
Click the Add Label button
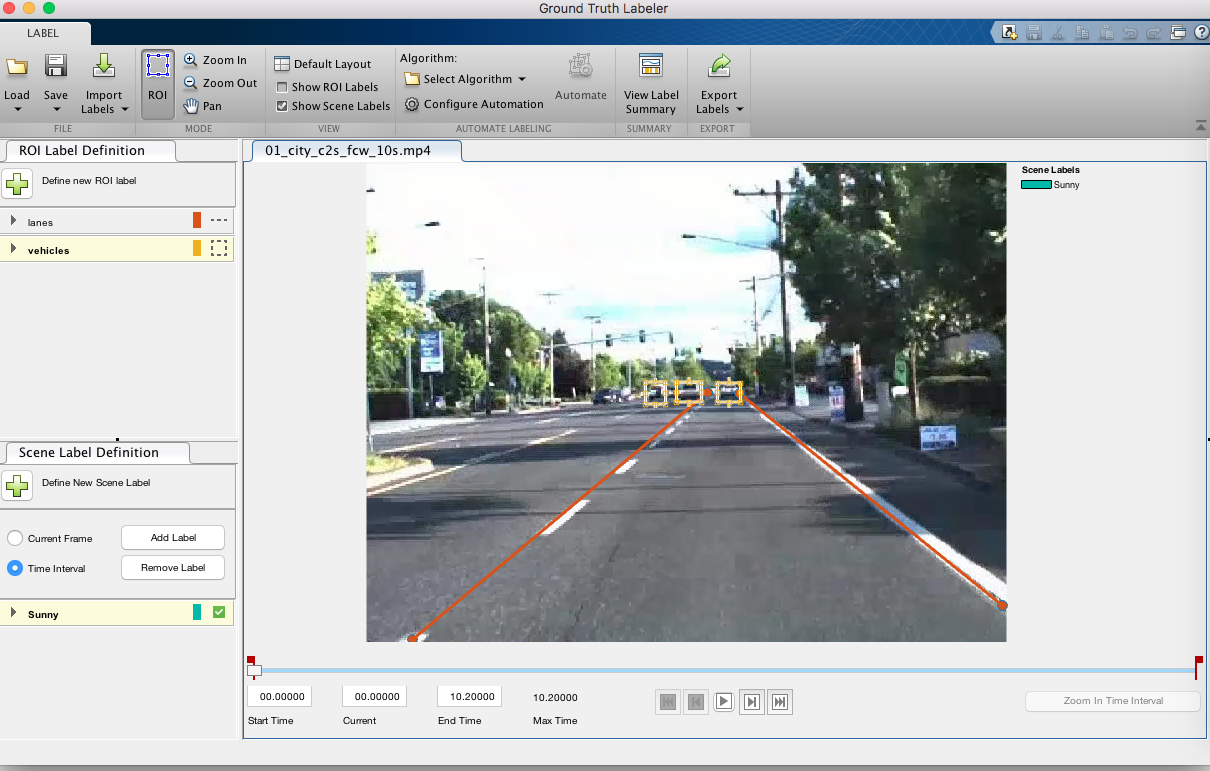[173, 538]
